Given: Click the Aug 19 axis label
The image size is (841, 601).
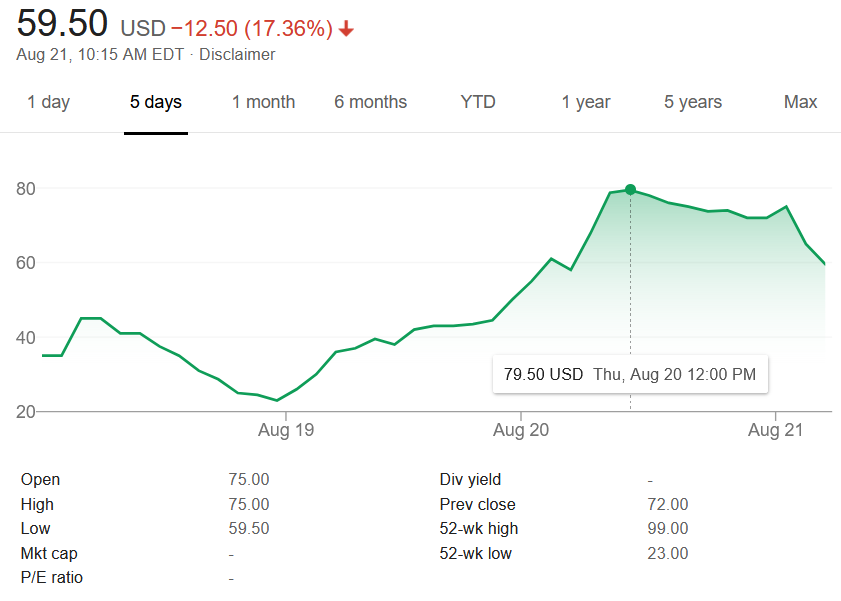Looking at the screenshot, I should point(286,432).
